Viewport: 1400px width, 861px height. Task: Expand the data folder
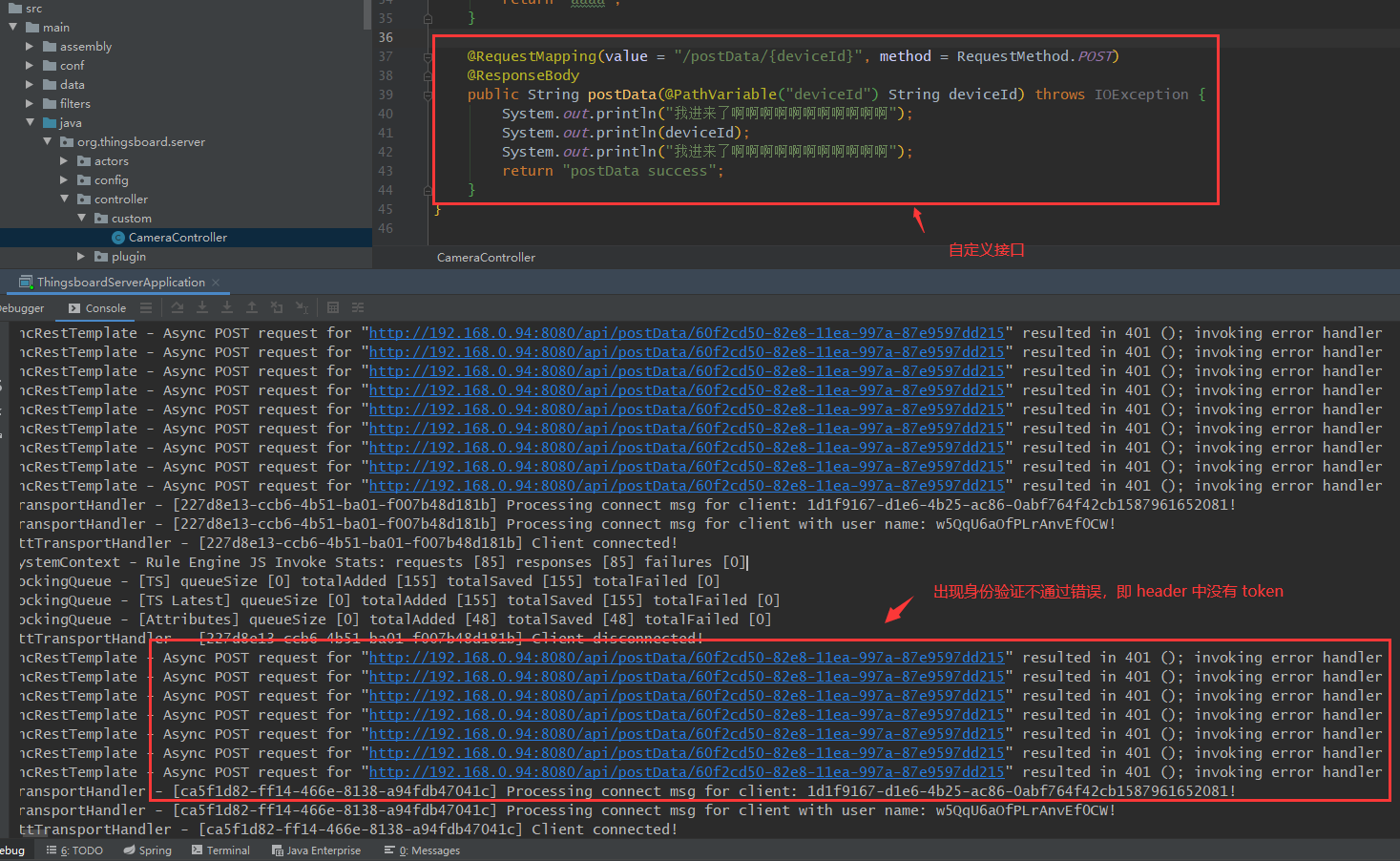(30, 85)
